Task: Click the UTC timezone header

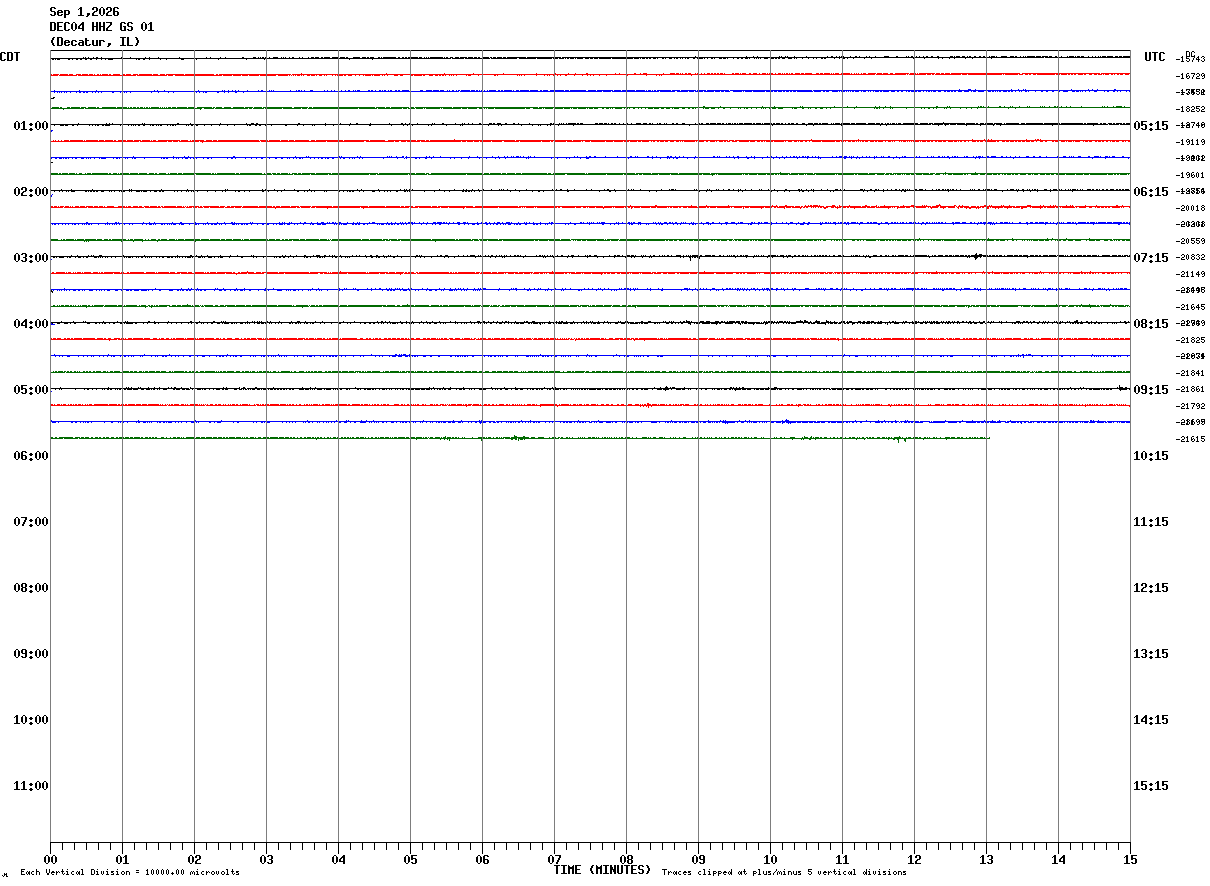Action: 1155,57
